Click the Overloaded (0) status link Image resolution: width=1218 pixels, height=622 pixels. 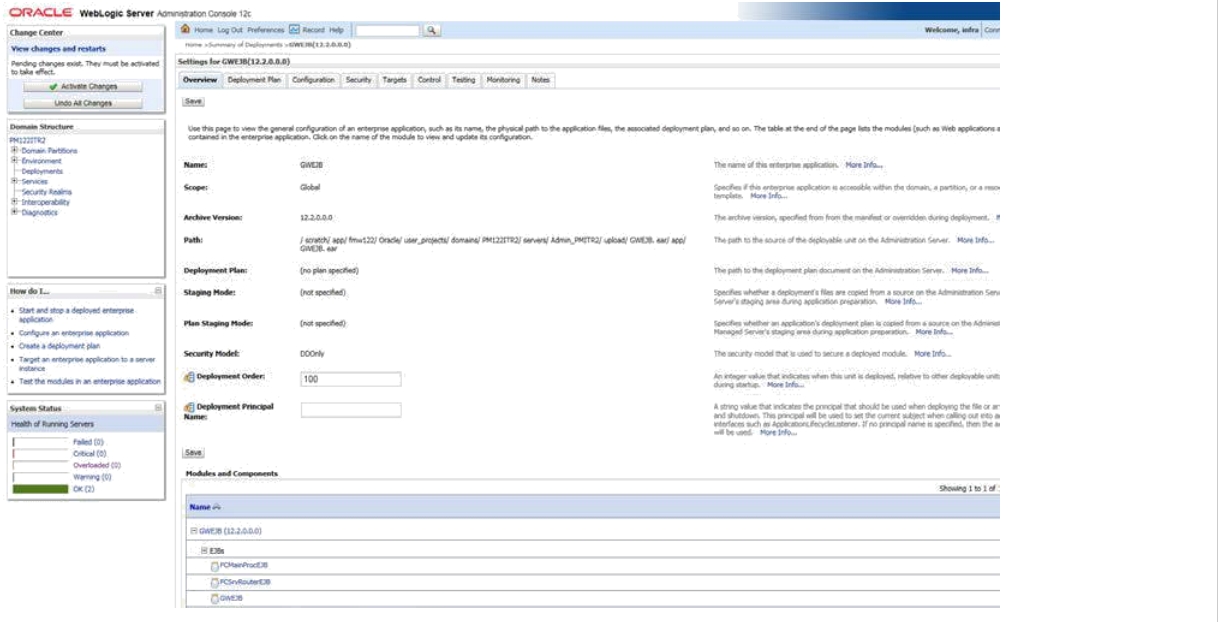point(97,465)
